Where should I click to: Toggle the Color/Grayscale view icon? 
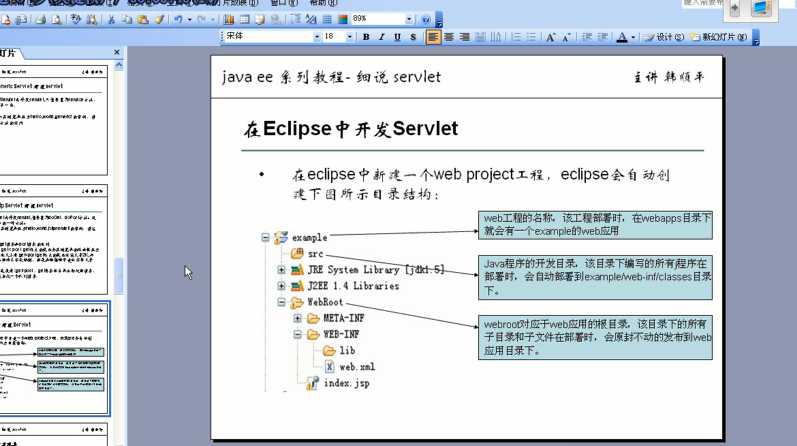click(x=343, y=20)
